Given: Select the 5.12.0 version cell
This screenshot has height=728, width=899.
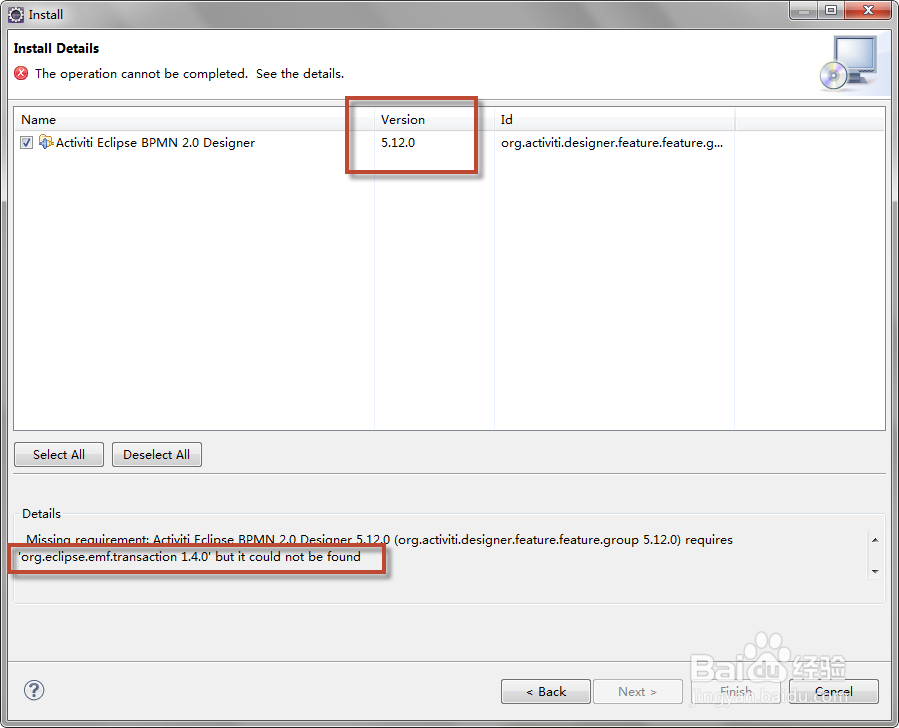Looking at the screenshot, I should tap(398, 143).
